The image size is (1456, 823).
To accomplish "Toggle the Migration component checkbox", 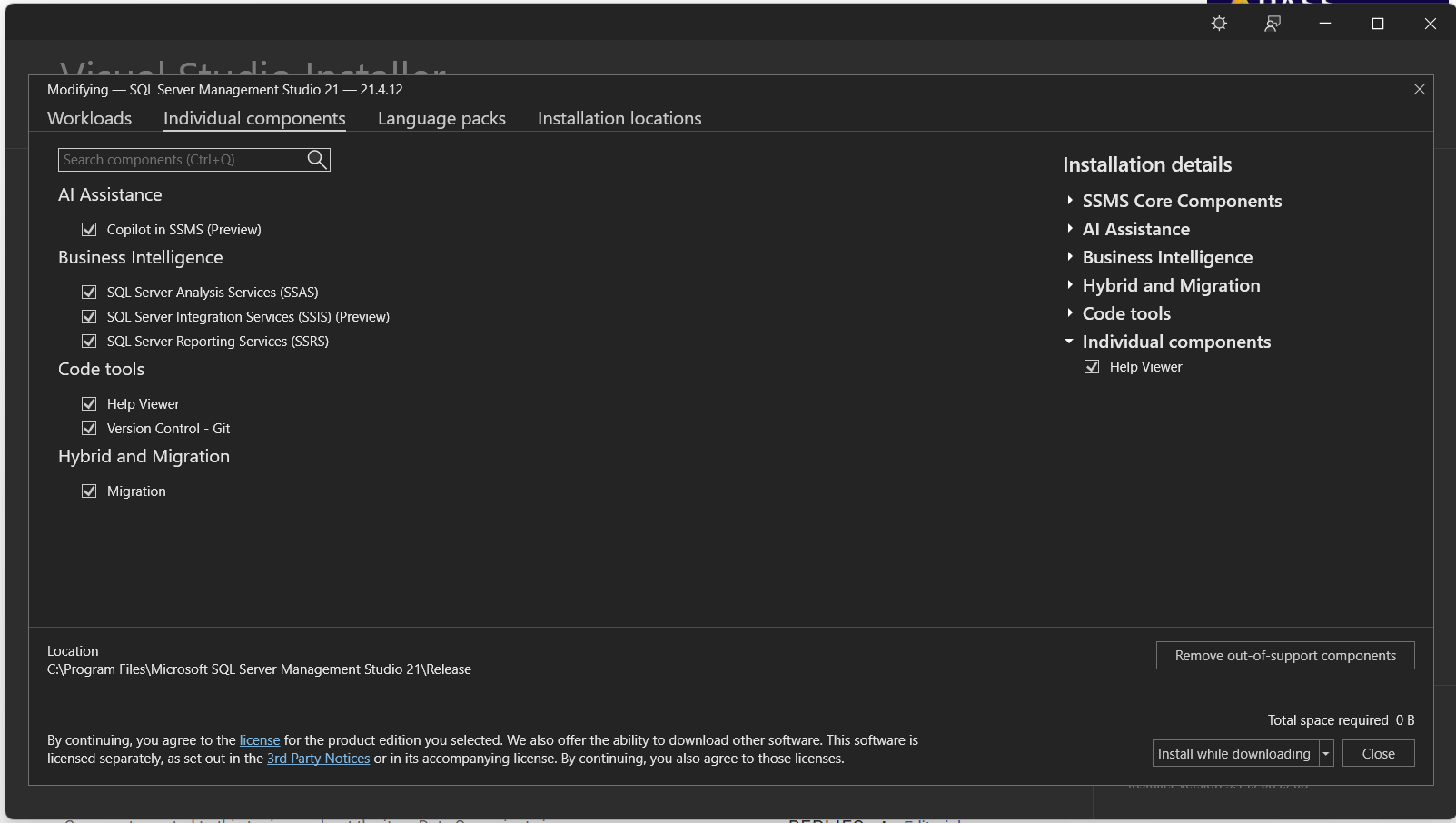I will coord(89,491).
